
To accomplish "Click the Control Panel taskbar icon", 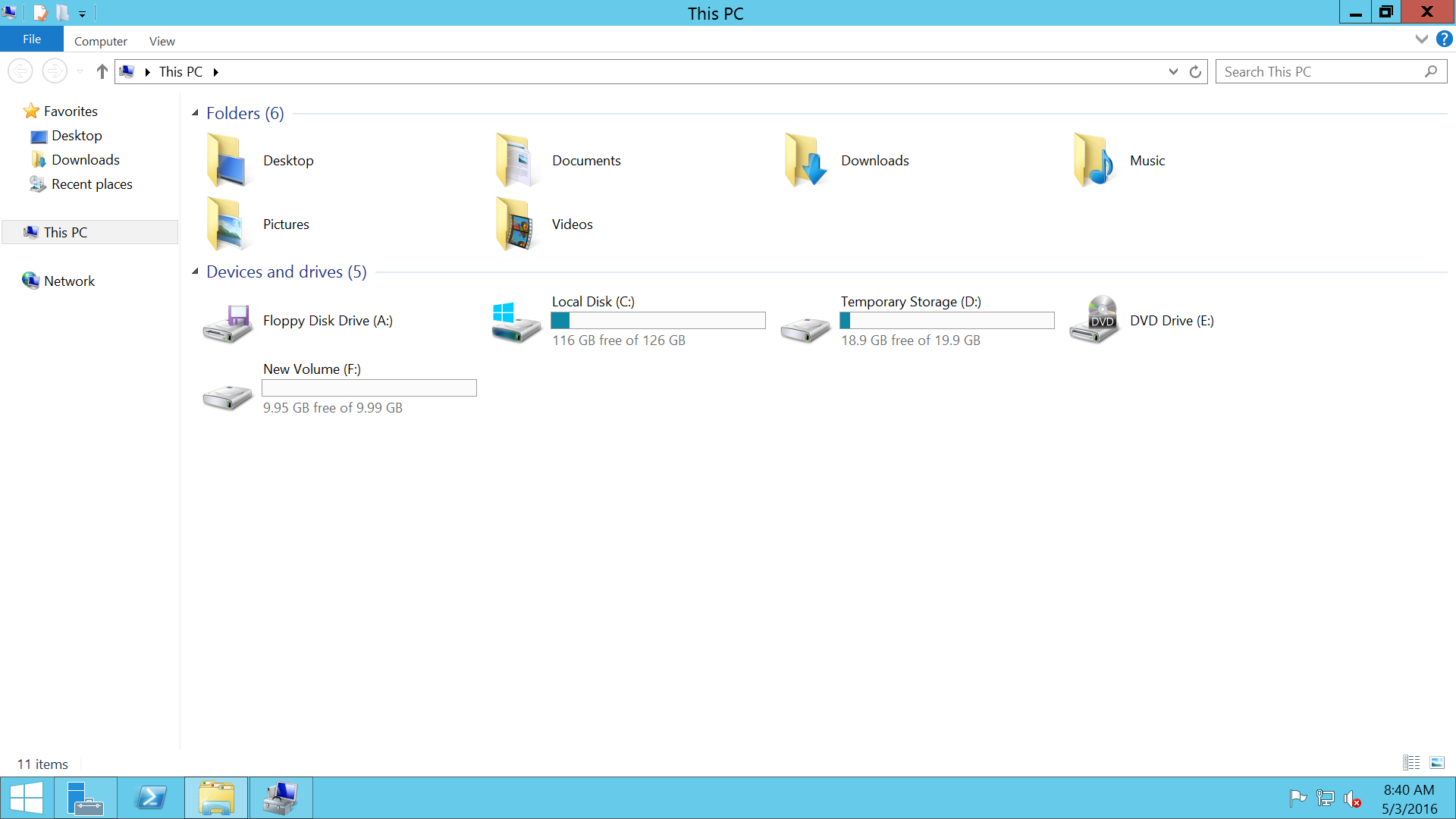I will (281, 798).
